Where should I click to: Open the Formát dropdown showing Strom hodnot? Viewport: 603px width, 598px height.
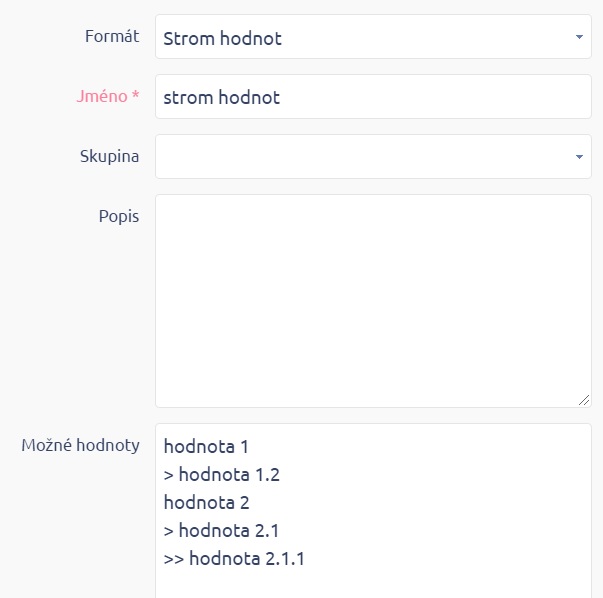tap(372, 38)
